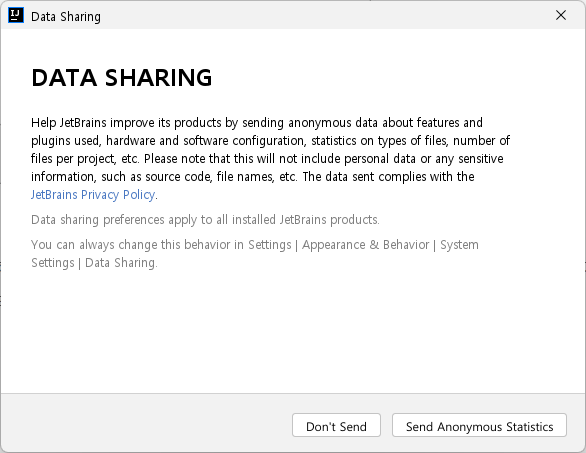Image resolution: width=586 pixels, height=453 pixels.
Task: Open the JetBrains Privacy Policy link
Action: click(93, 195)
